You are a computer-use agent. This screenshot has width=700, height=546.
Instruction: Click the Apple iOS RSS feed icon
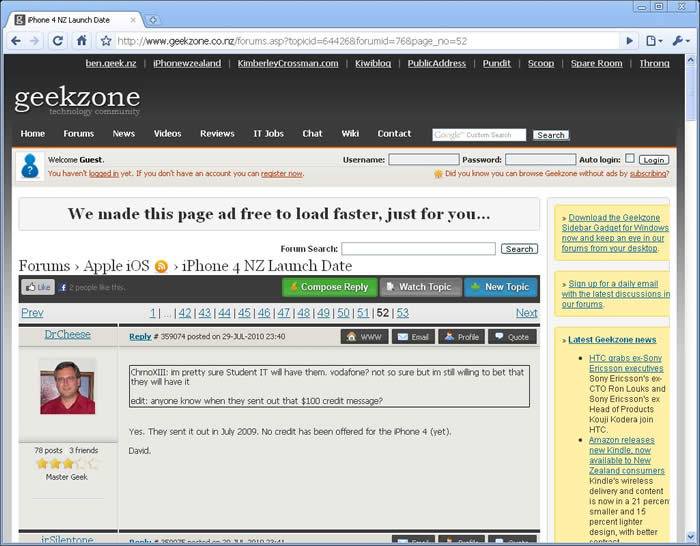point(161,267)
